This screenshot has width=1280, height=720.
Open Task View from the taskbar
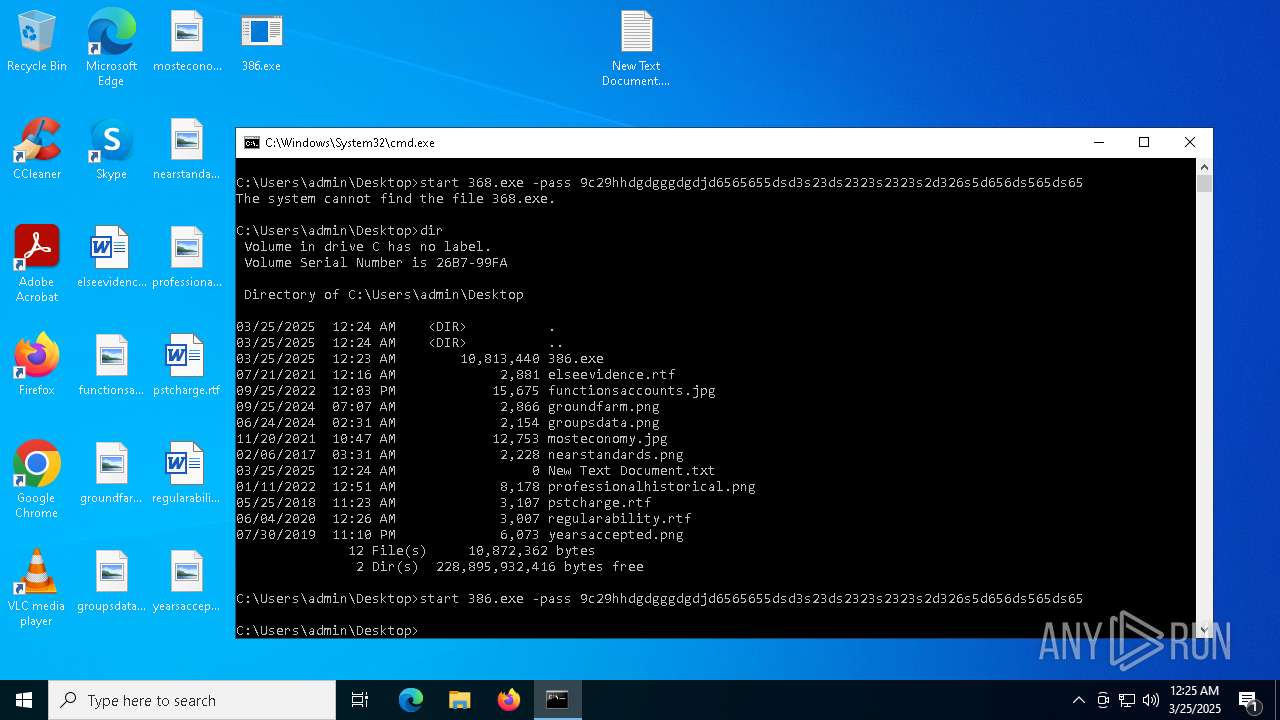360,700
